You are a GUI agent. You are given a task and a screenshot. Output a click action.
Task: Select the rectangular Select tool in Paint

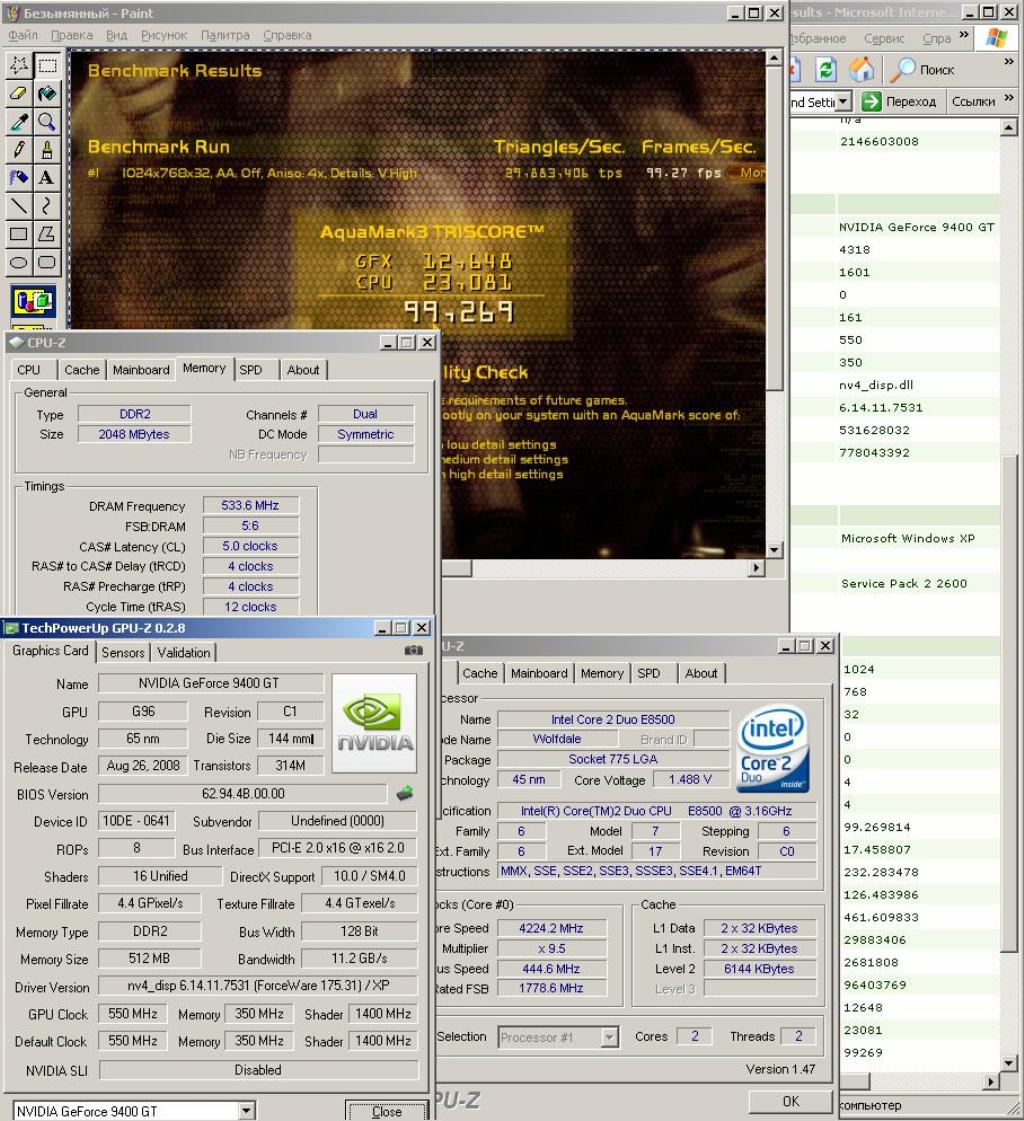[47, 66]
